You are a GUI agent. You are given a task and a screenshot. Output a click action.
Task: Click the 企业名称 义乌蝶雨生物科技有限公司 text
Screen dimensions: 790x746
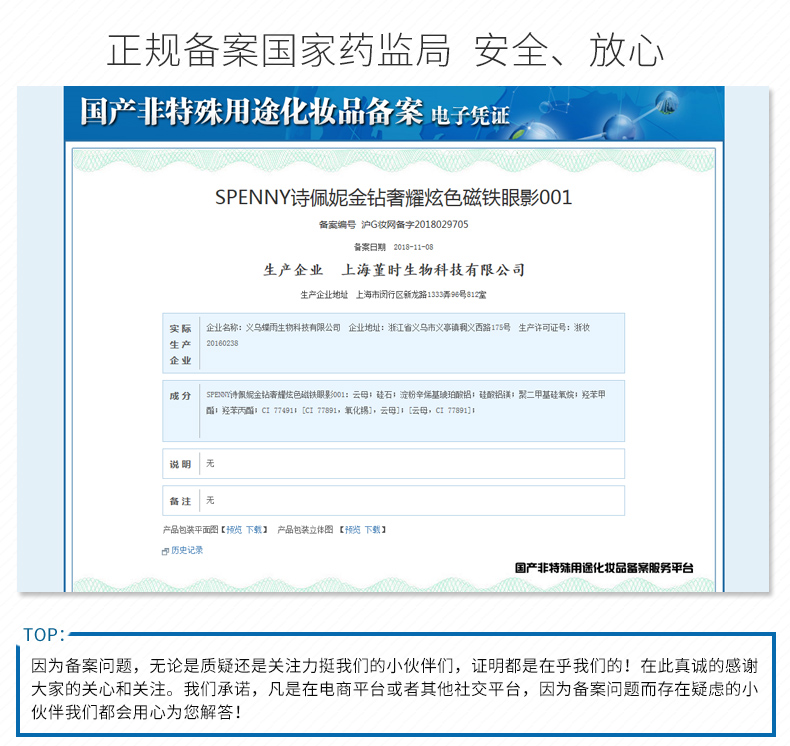click(273, 327)
